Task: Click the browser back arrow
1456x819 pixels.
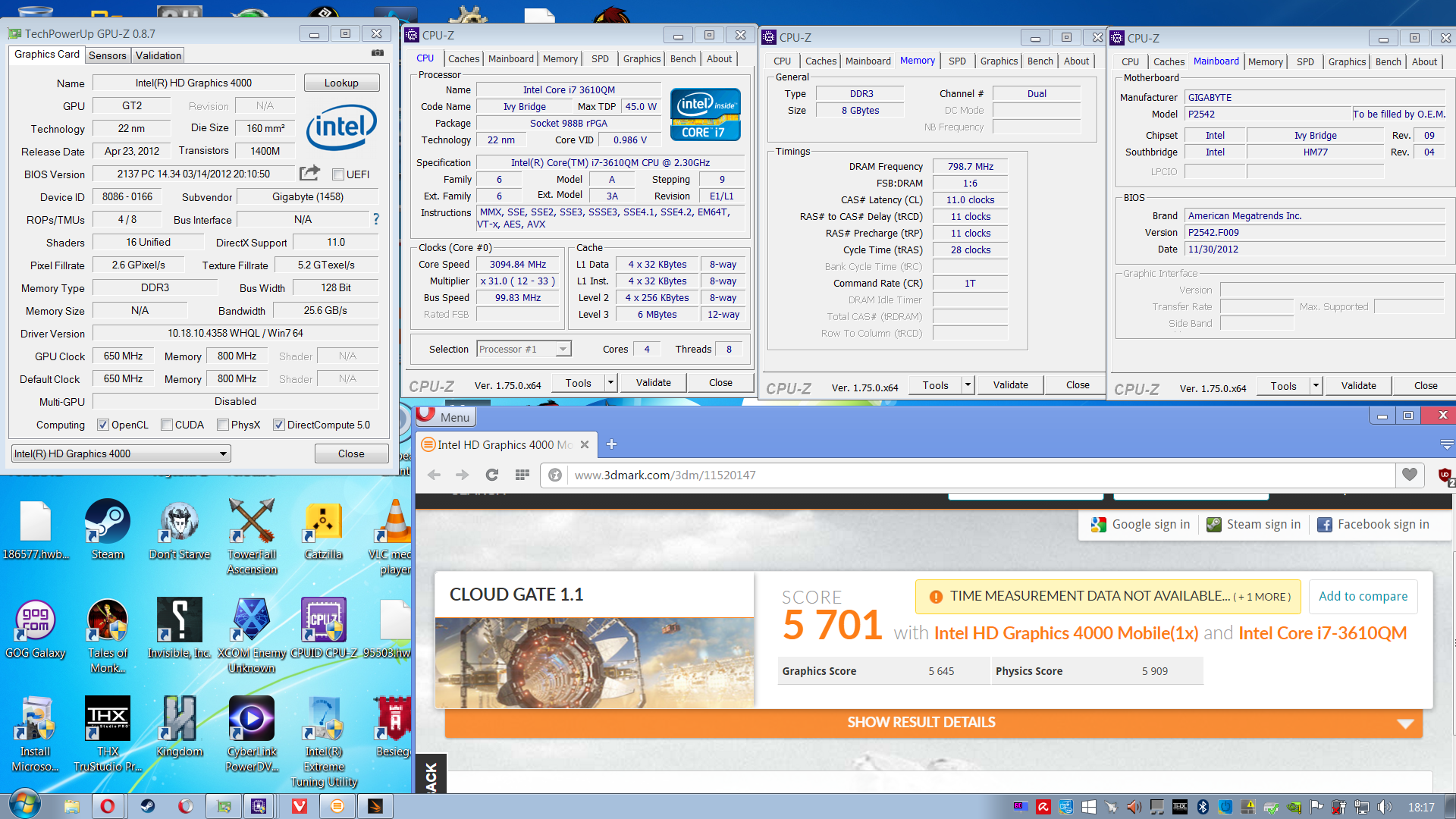Action: [434, 475]
